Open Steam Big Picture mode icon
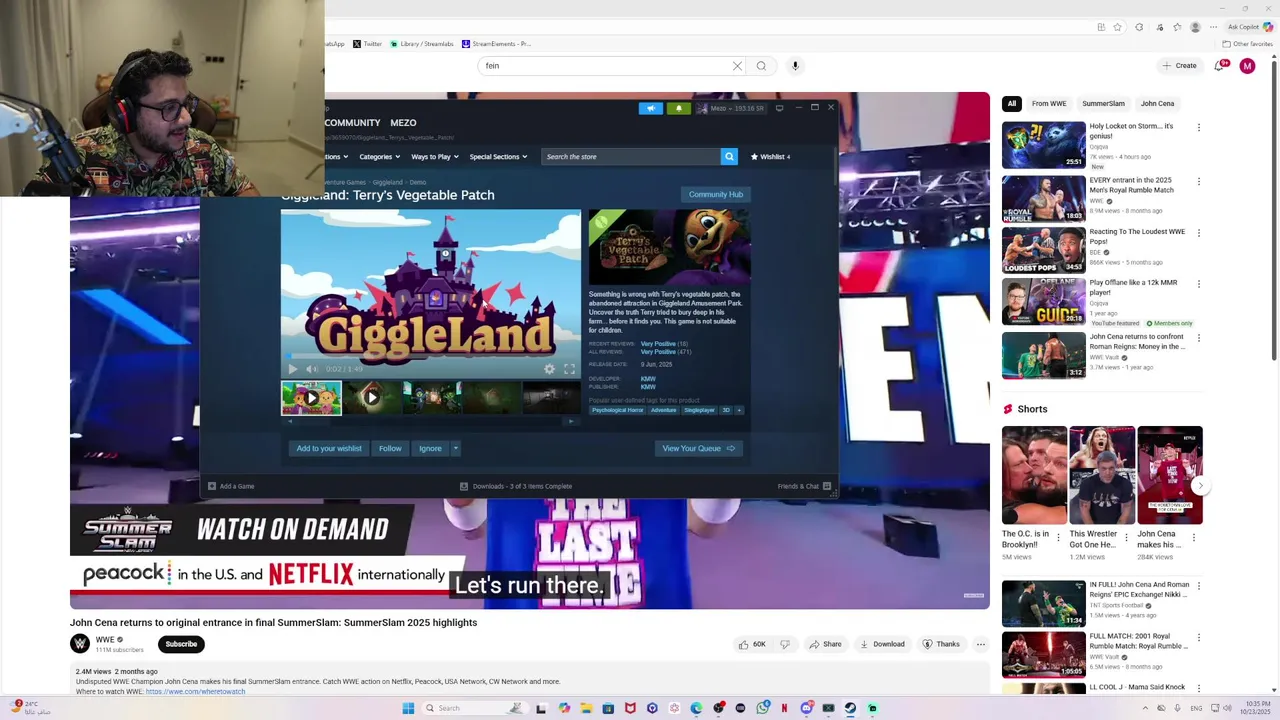Screen dimensions: 1280x720 tap(779, 108)
